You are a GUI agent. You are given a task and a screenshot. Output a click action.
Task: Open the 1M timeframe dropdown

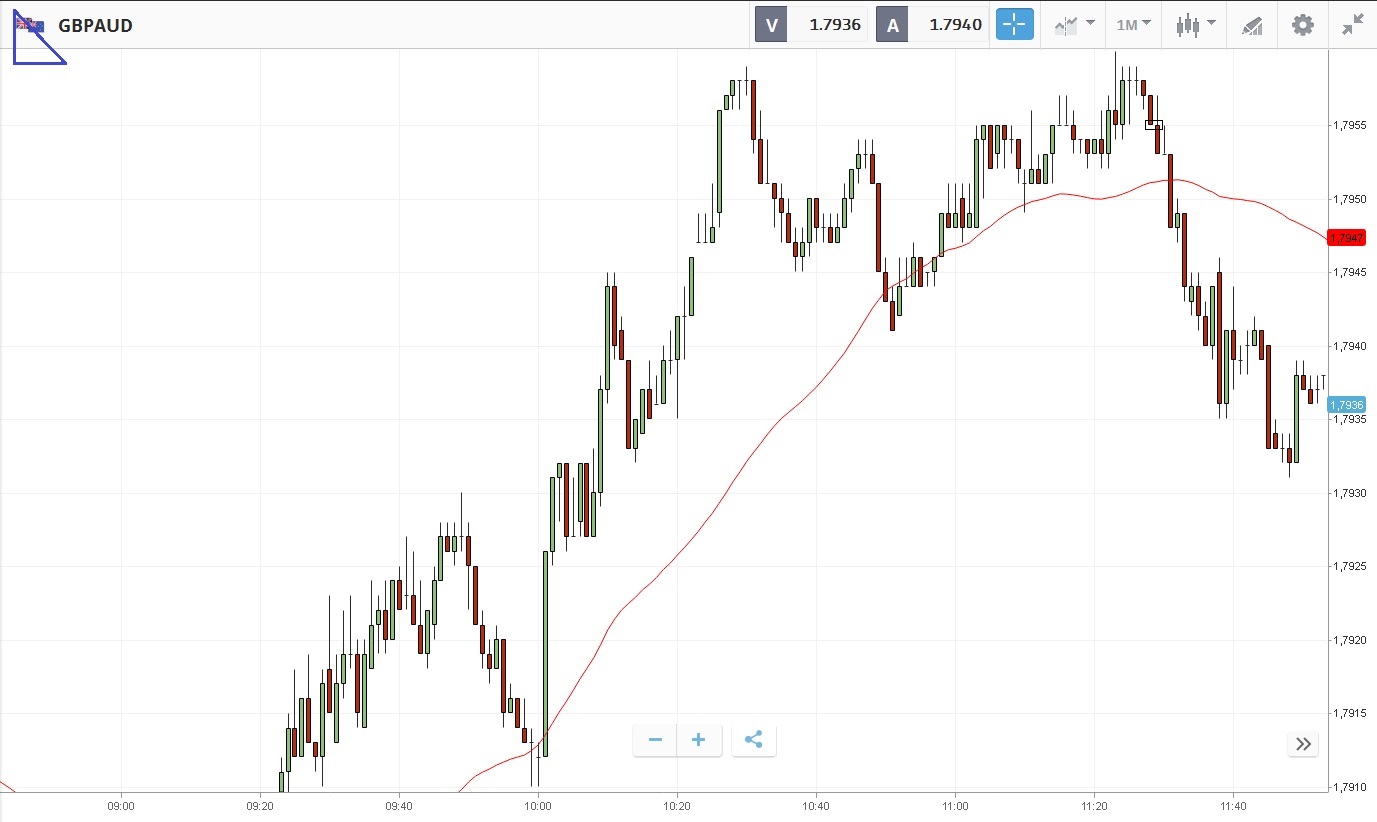(x=1133, y=25)
